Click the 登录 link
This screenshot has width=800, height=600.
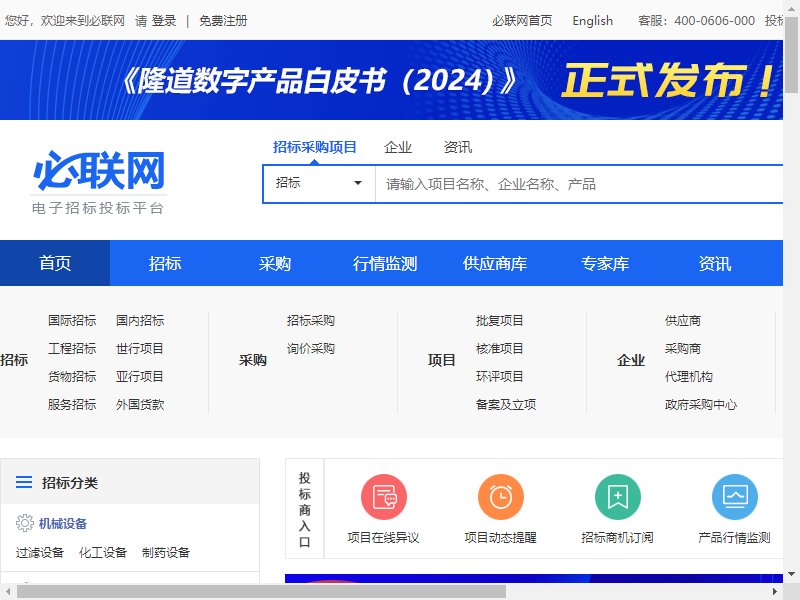point(164,21)
